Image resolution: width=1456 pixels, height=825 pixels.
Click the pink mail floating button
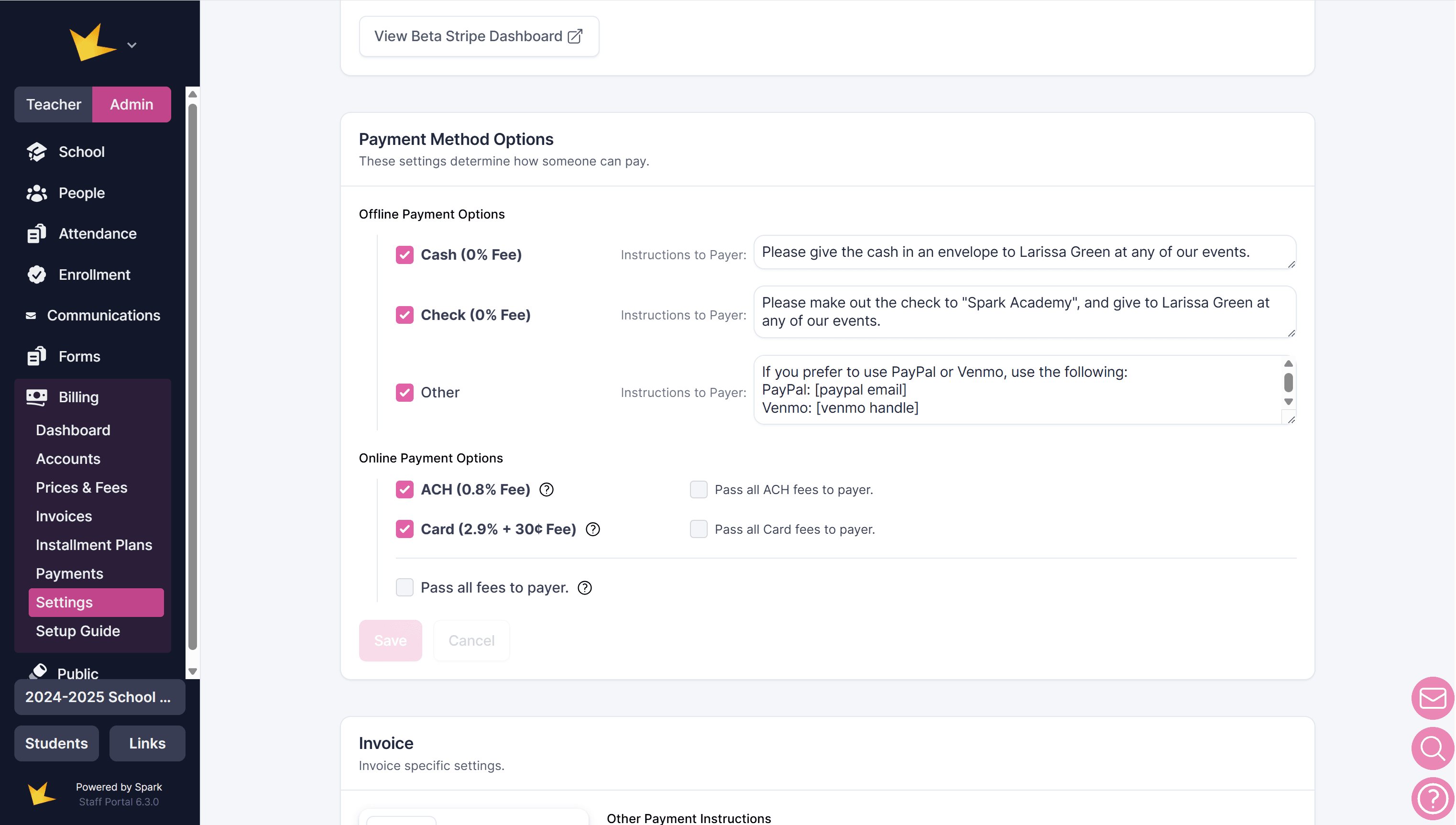click(1432, 698)
